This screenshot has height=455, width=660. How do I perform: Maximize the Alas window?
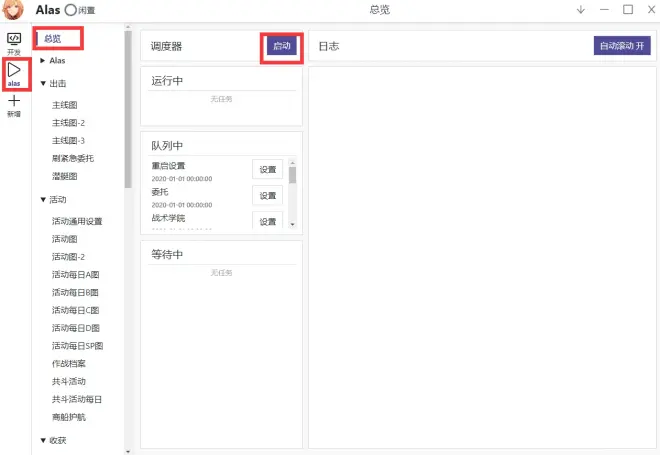pyautogui.click(x=628, y=9)
